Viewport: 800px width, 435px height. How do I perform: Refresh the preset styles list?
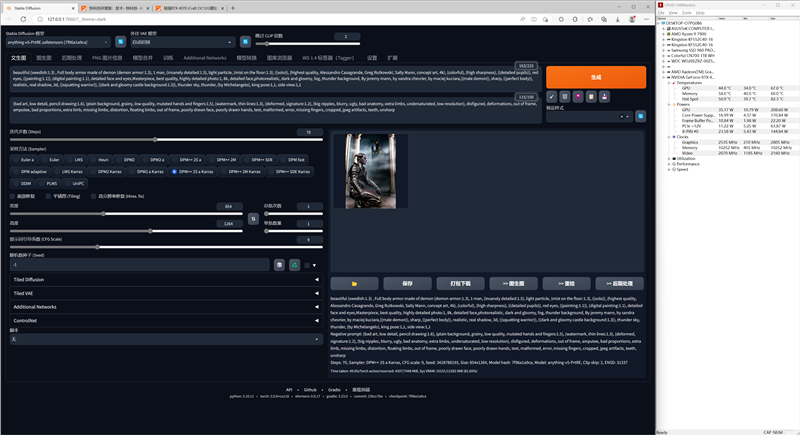point(640,116)
